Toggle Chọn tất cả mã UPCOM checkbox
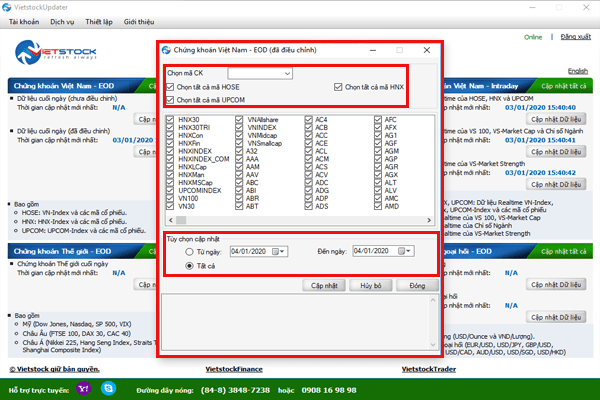 (170, 100)
